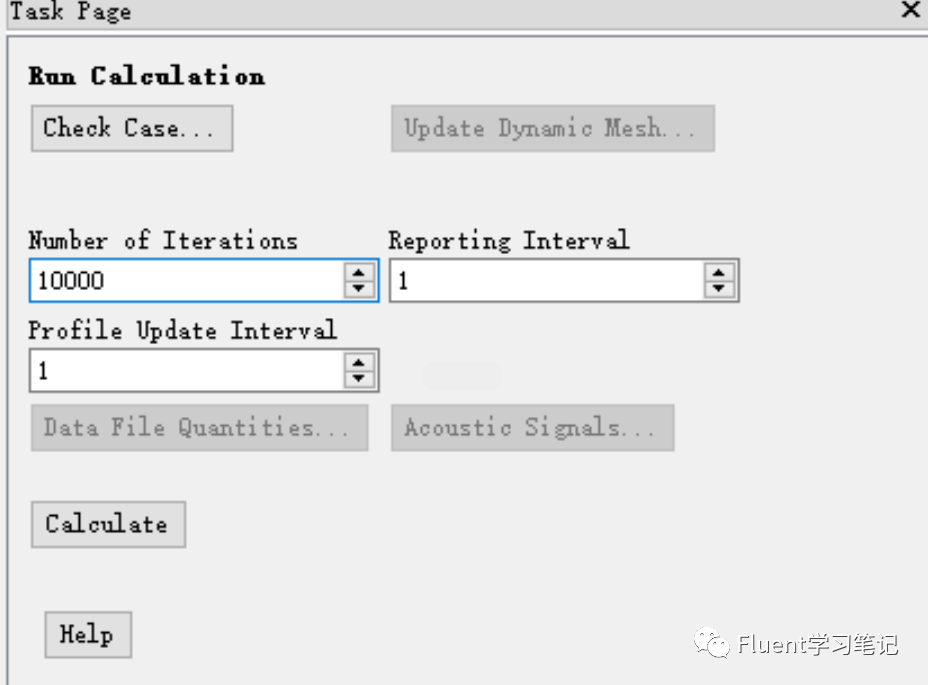
Task: Close the Task Page panel
Action: (910, 9)
